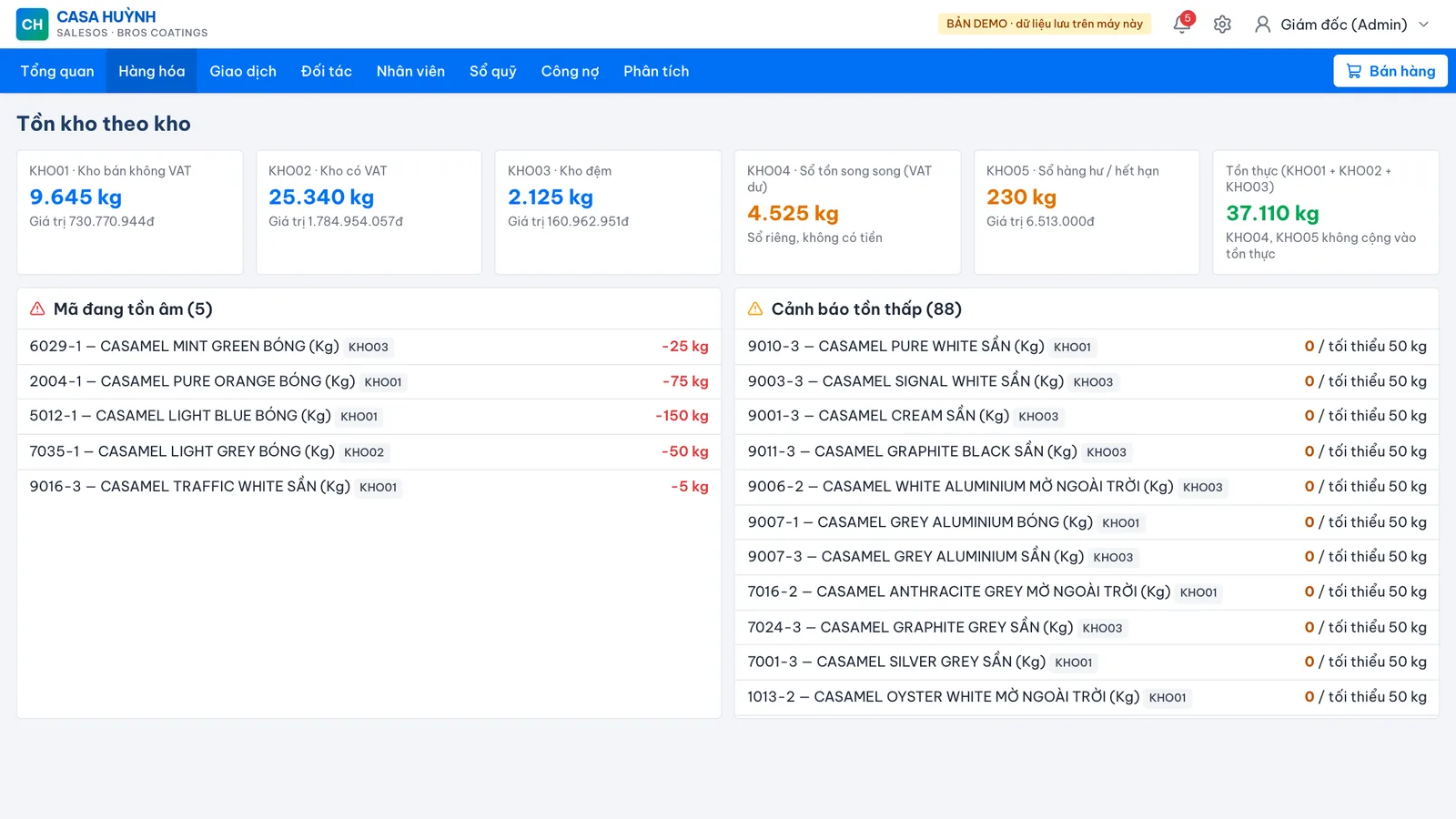Click row 5012-1 CASAMEL LIGHT BLUE BÓNG

pyautogui.click(x=369, y=416)
